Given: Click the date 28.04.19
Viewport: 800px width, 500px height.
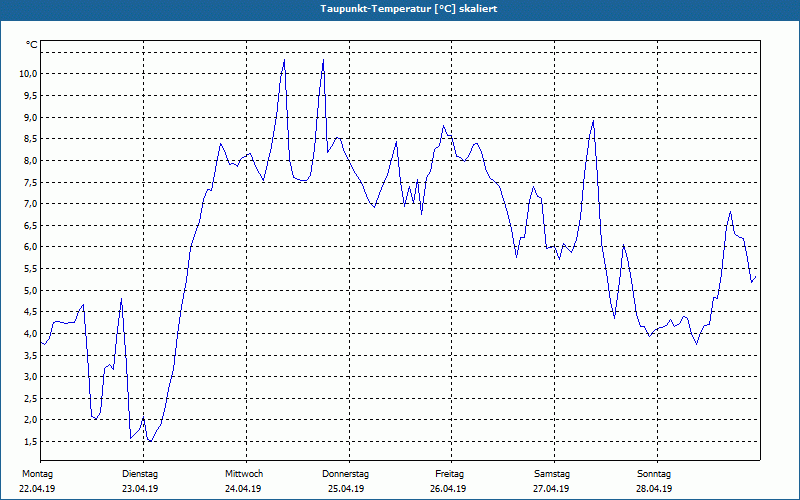Looking at the screenshot, I should coord(654,489).
